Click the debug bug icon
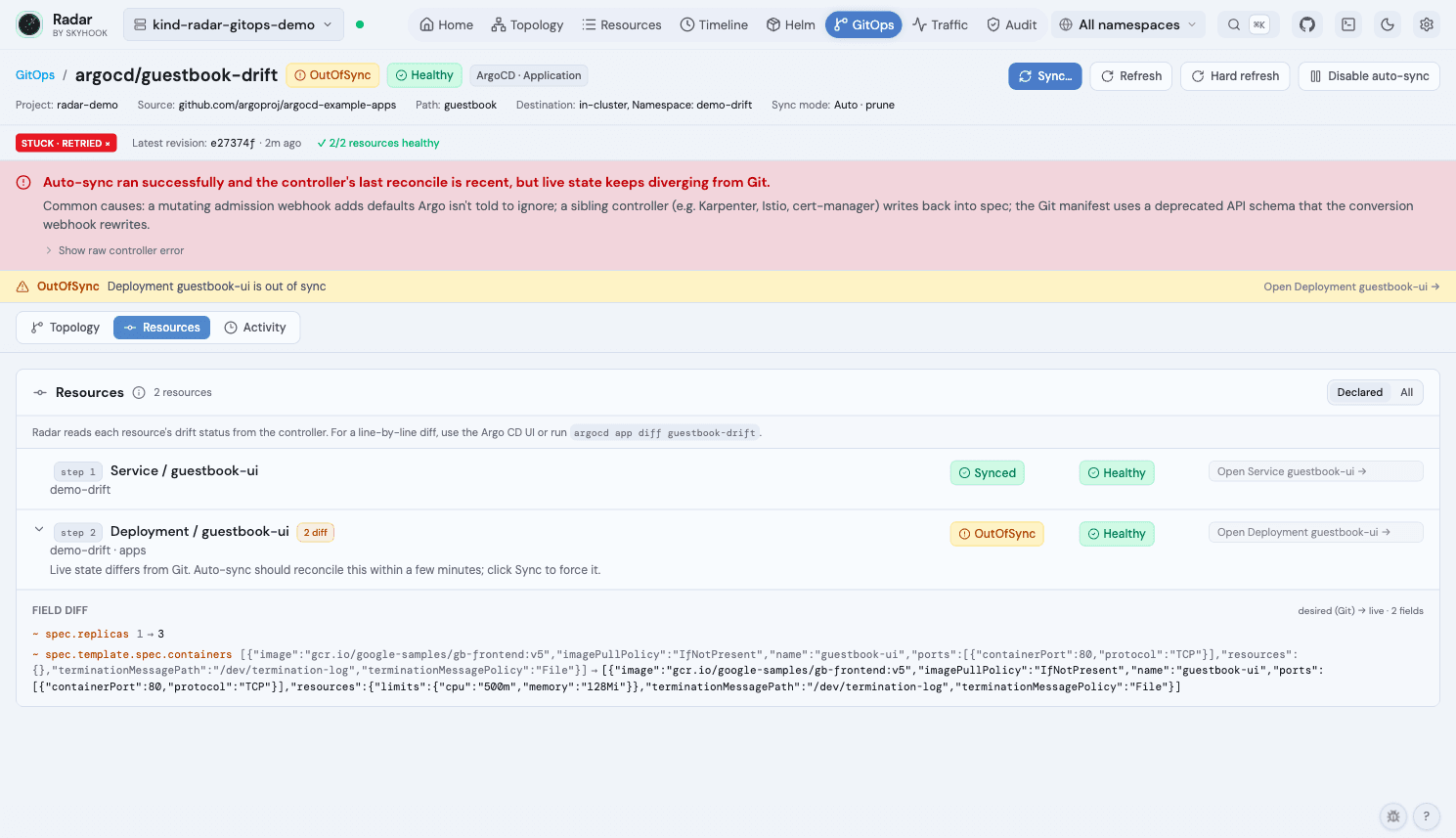The image size is (1456, 838). 1393,816
